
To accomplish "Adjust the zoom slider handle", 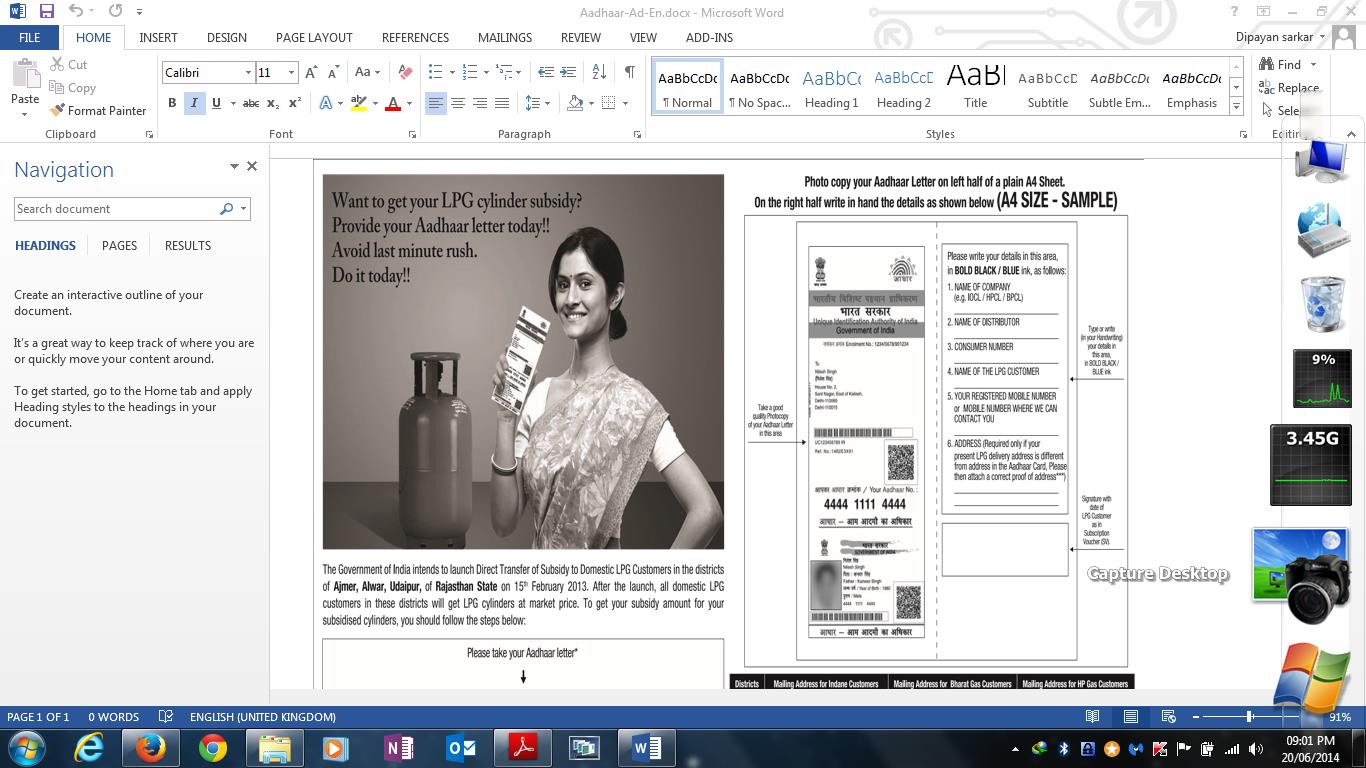I will pos(1249,716).
